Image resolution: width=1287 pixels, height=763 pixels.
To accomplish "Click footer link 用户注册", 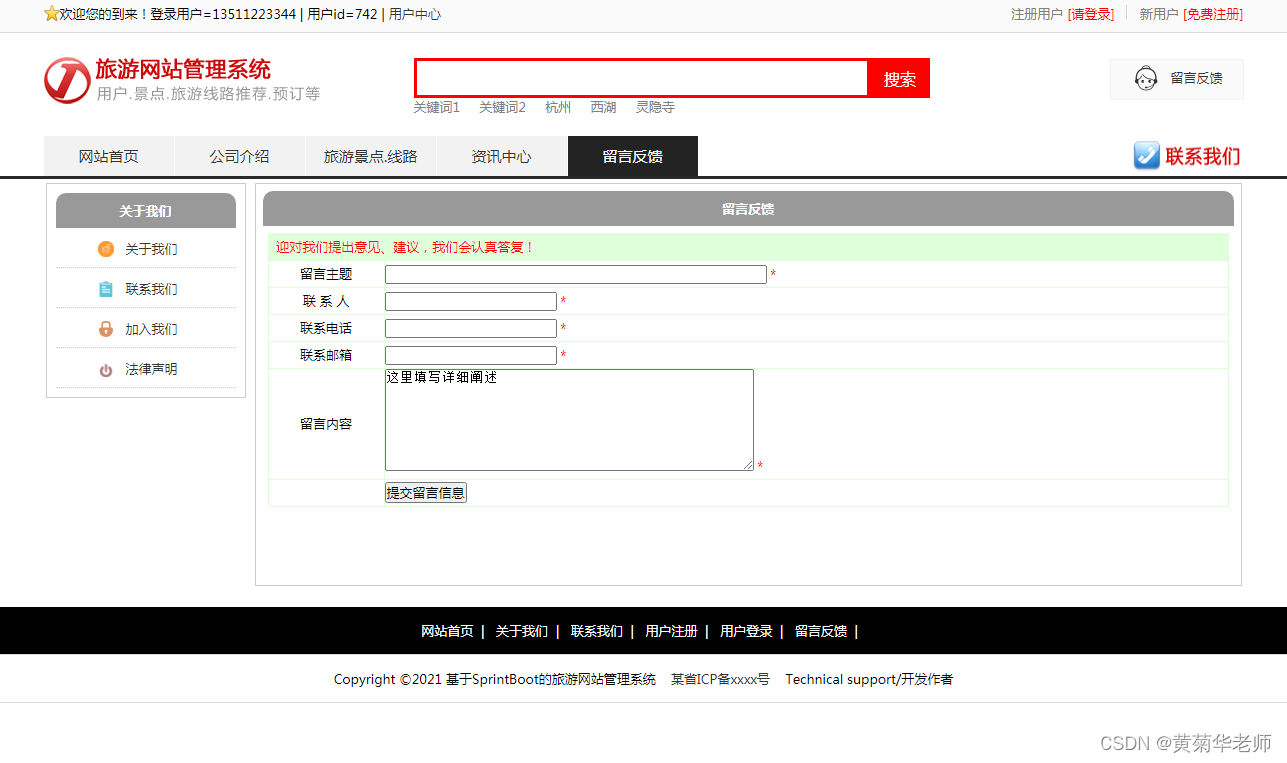I will 672,631.
